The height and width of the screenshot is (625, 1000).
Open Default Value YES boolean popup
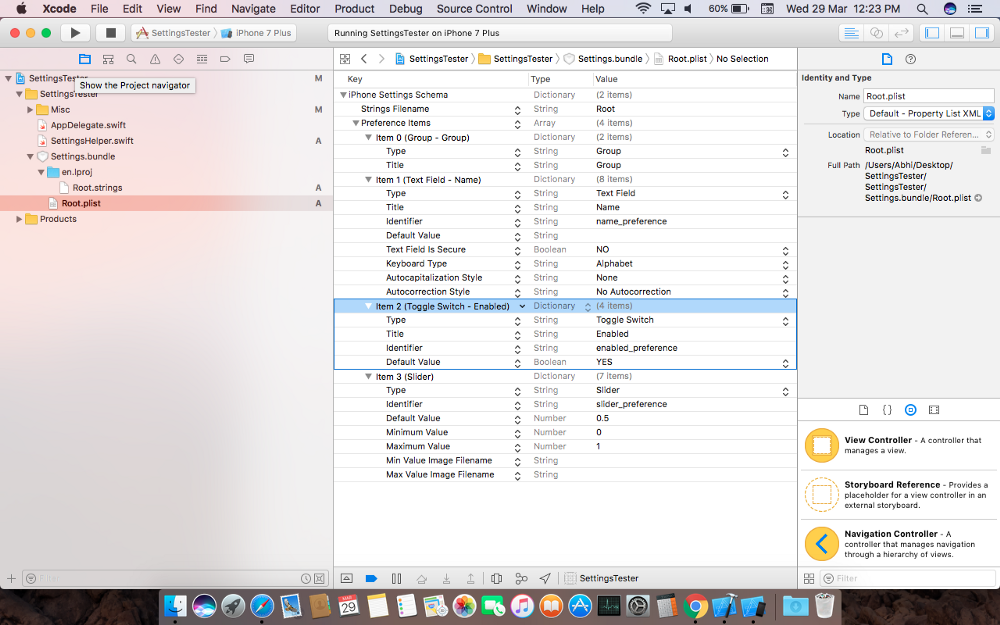pos(785,362)
